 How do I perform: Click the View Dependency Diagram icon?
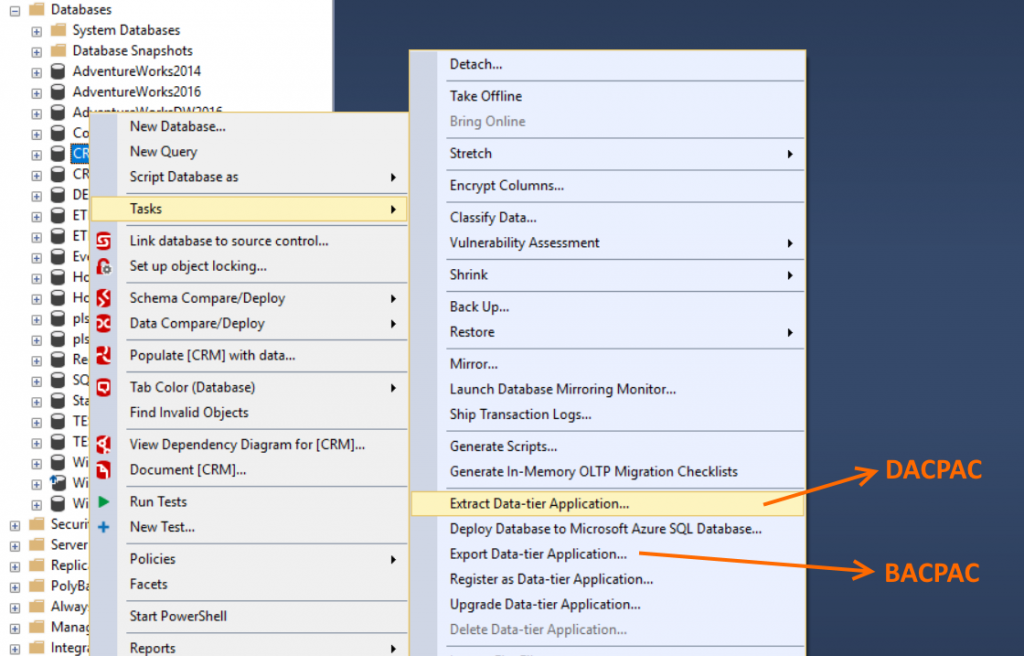[105, 443]
